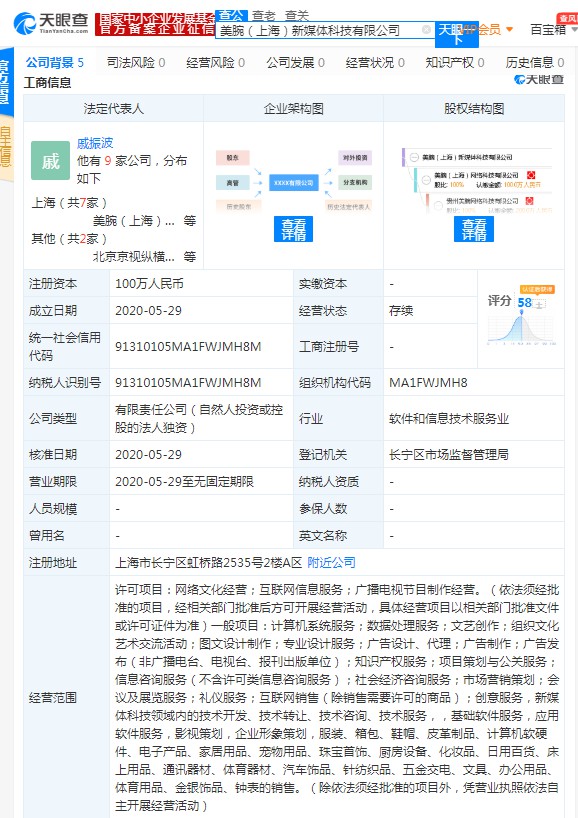
Task: Click the 股权结构图 thumbnail diagram
Action: (476, 181)
